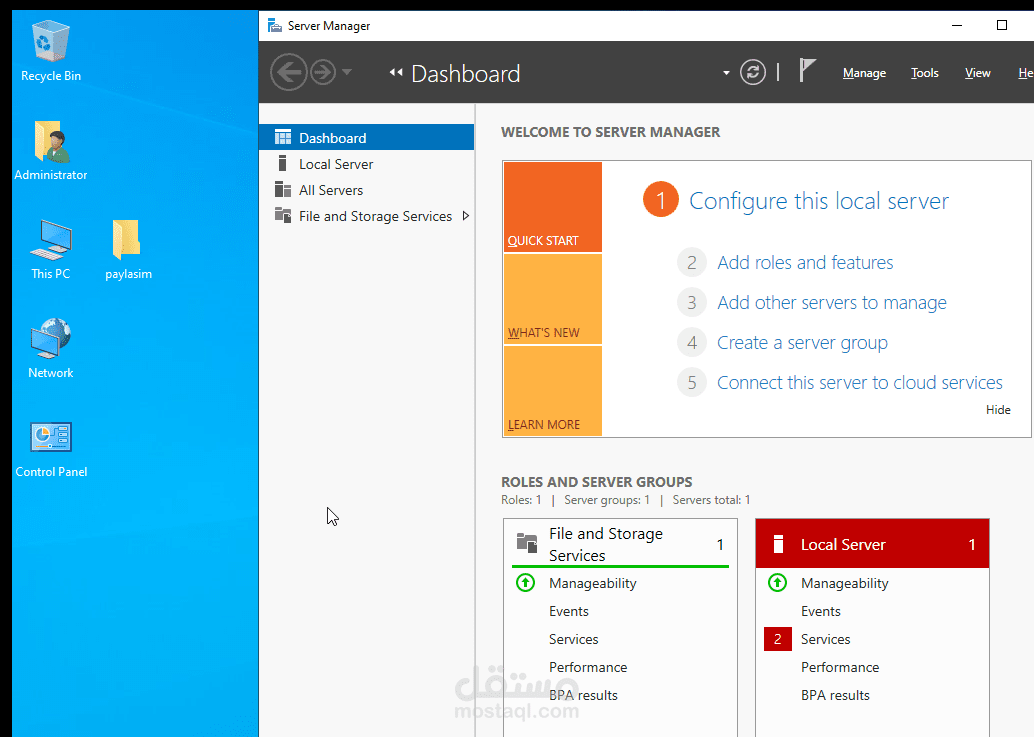This screenshot has height=737, width=1034.
Task: Open the notifications flag icon
Action: coord(806,70)
